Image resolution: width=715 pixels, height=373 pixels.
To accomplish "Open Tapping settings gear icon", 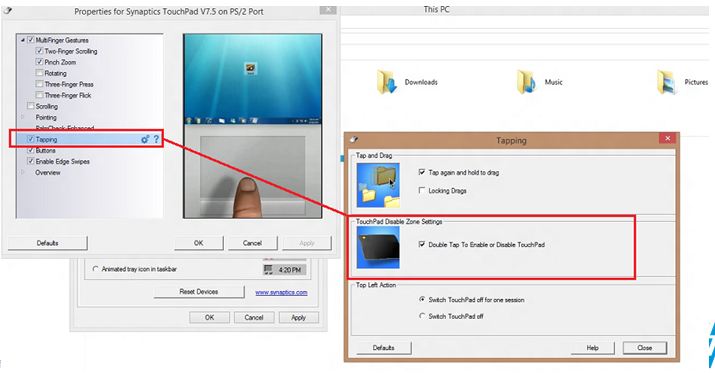I will 145,140.
